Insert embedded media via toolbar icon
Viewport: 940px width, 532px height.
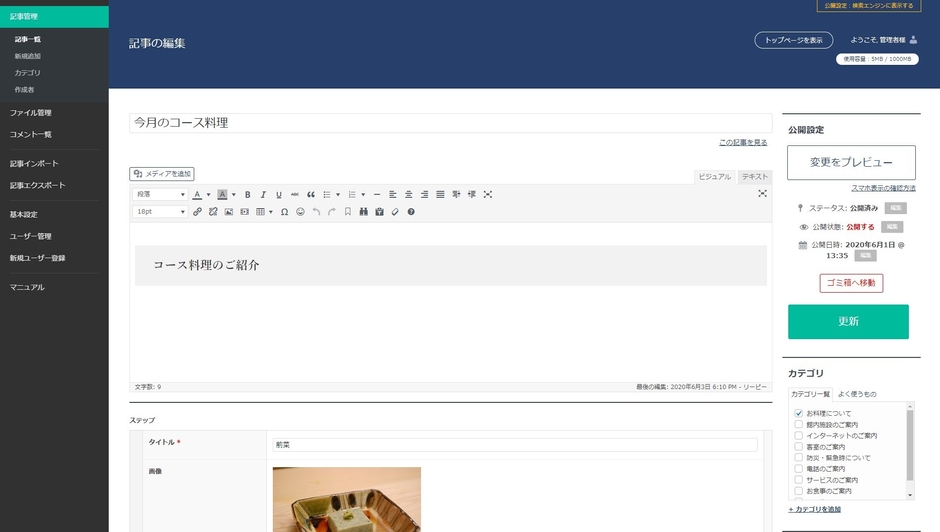point(245,212)
